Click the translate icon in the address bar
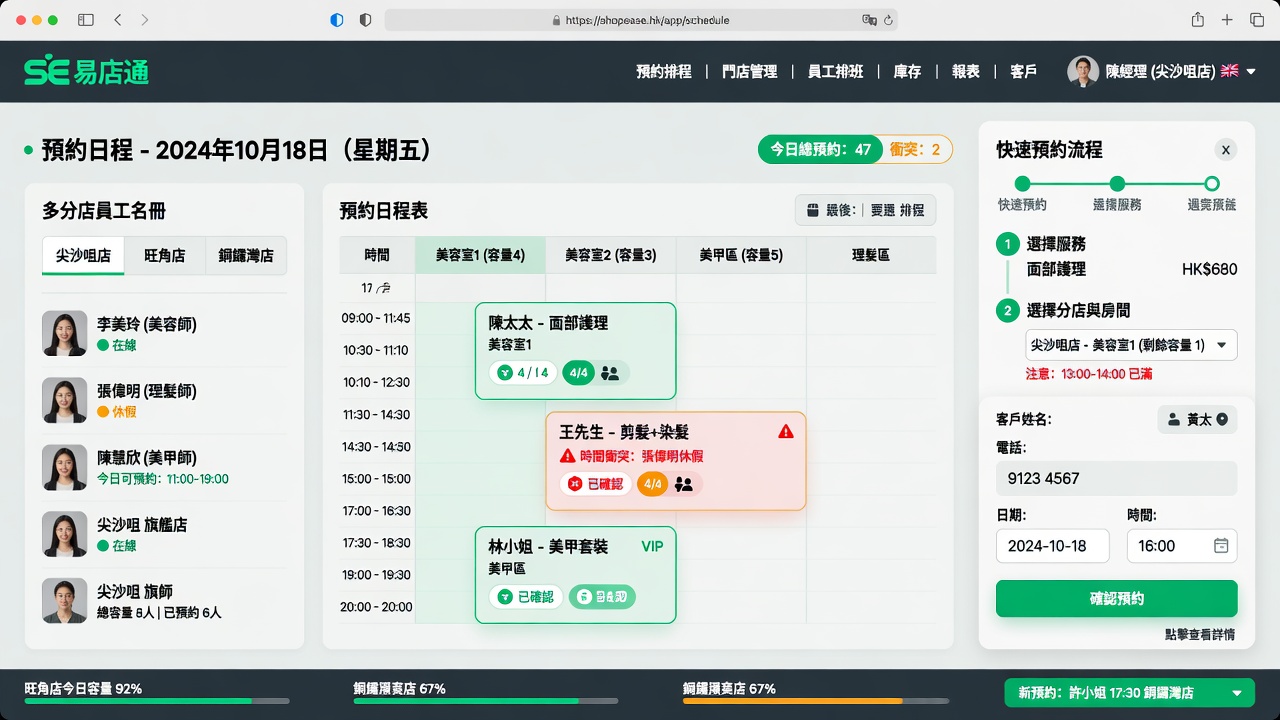 pyautogui.click(x=869, y=20)
